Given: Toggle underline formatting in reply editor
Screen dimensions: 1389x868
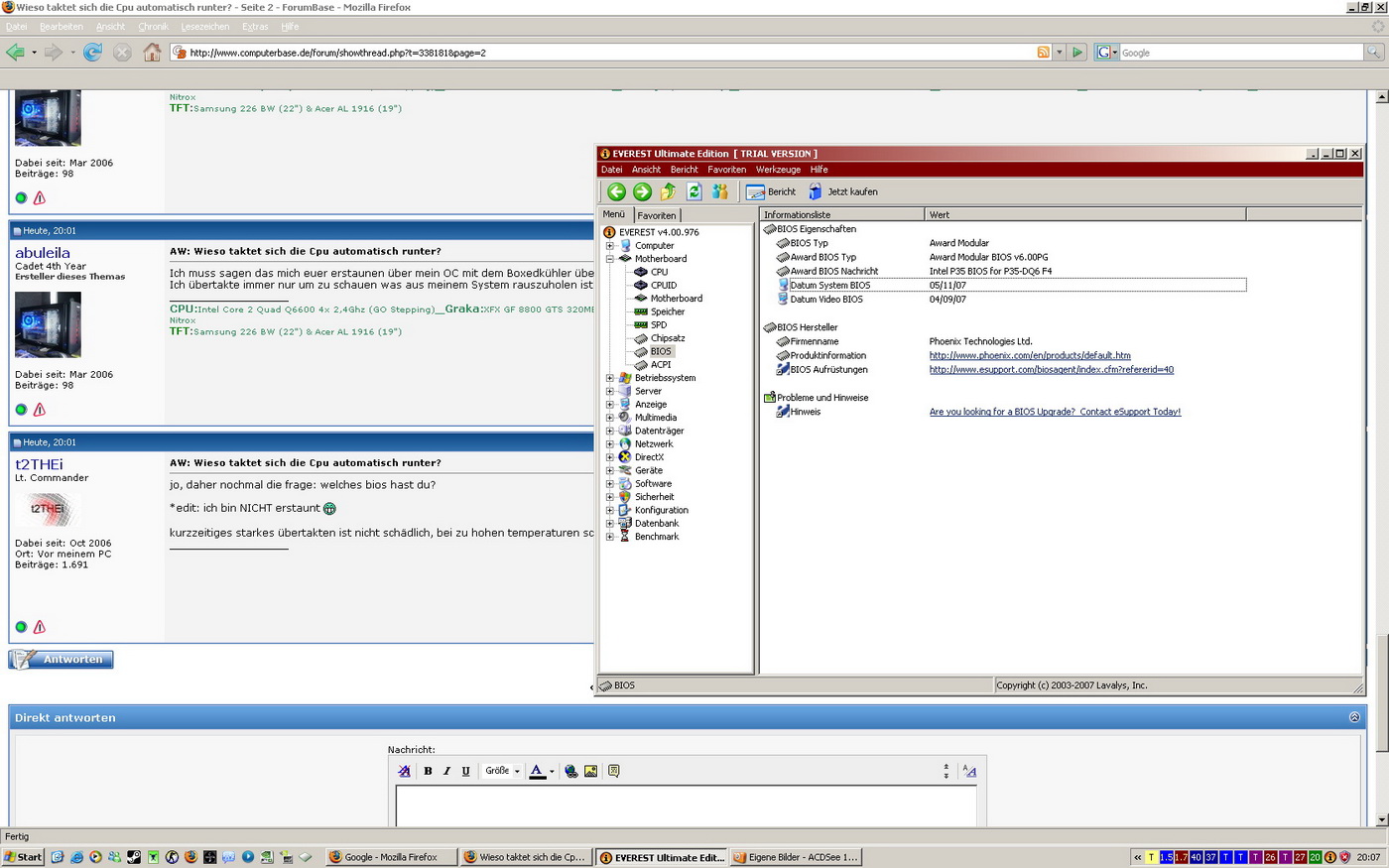Looking at the screenshot, I should pos(465,771).
